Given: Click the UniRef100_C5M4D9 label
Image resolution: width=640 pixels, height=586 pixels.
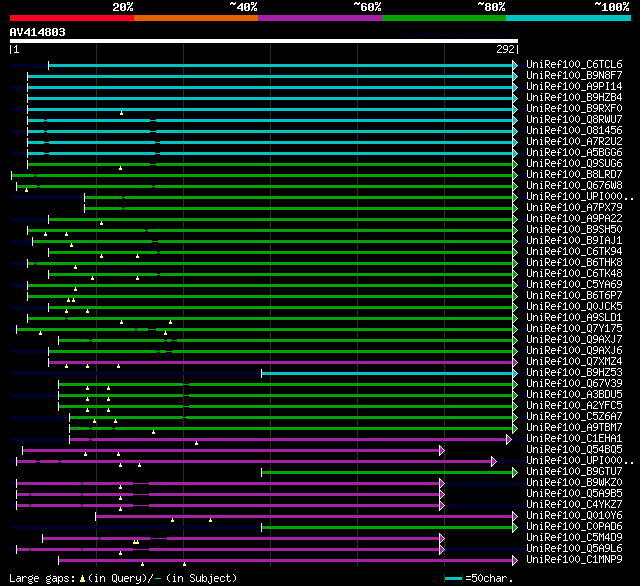Looking at the screenshot, I should tap(574, 538).
